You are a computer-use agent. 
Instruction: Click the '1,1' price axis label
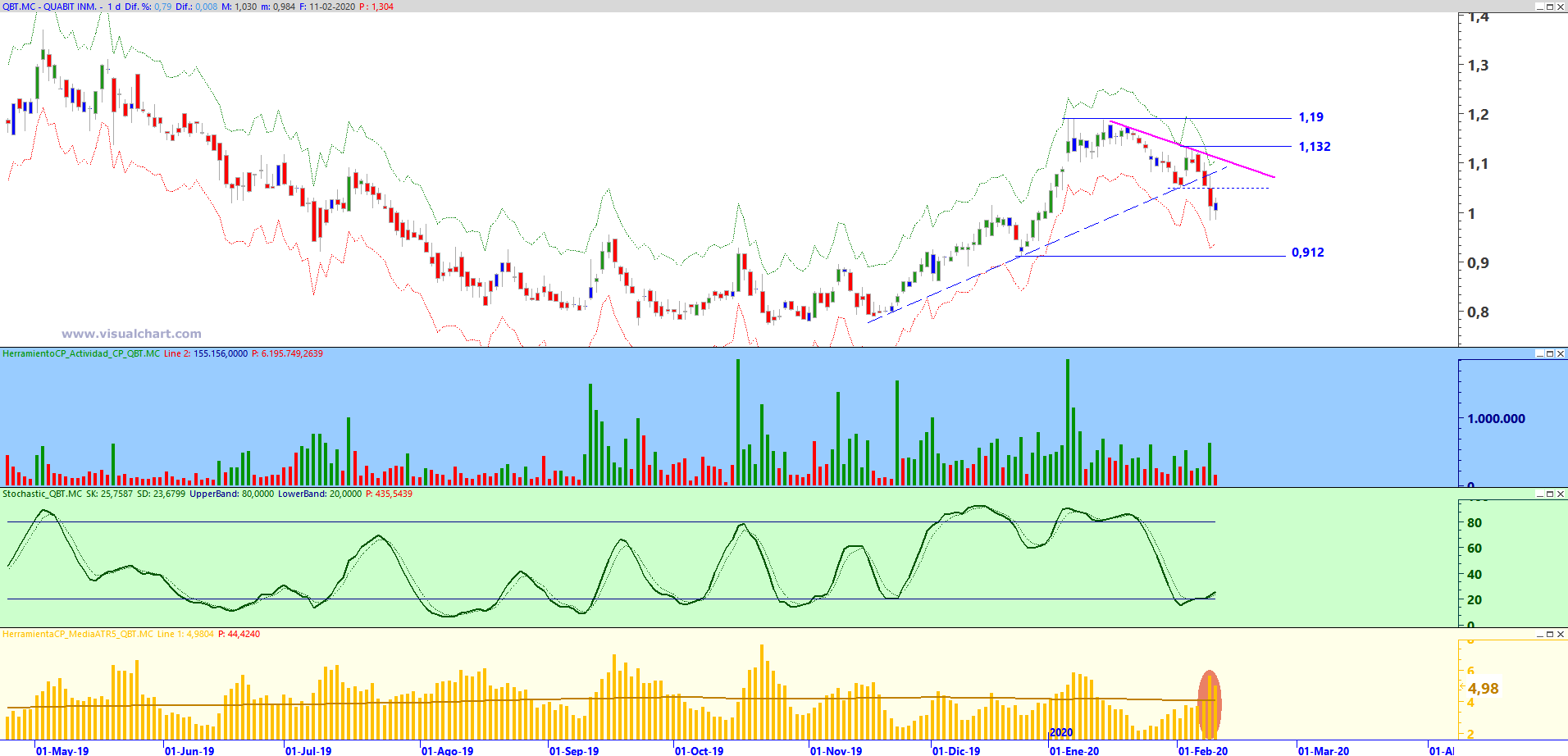coord(1478,164)
